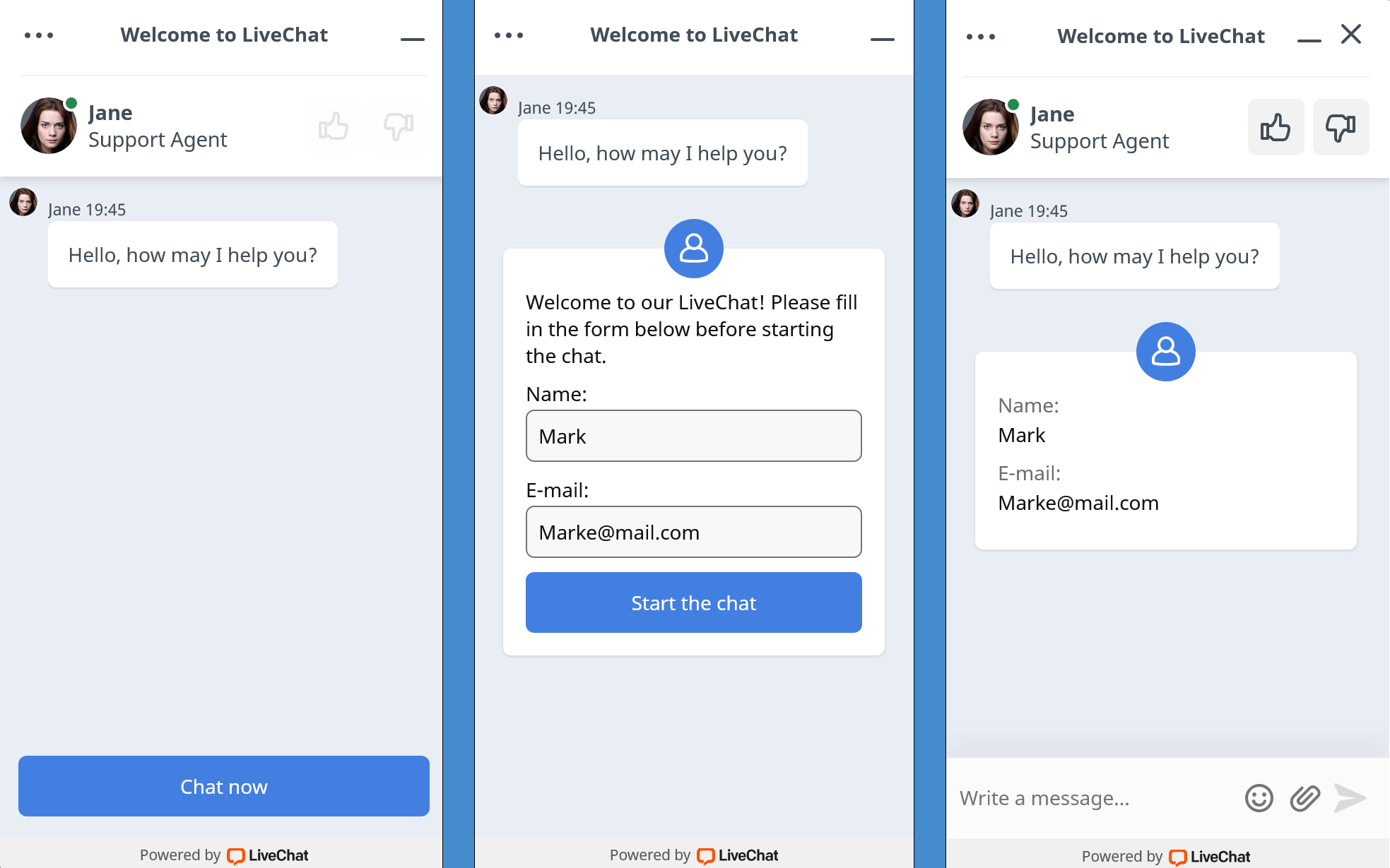The width and height of the screenshot is (1390, 868).
Task: Click the close button in right chat window
Action: (x=1351, y=34)
